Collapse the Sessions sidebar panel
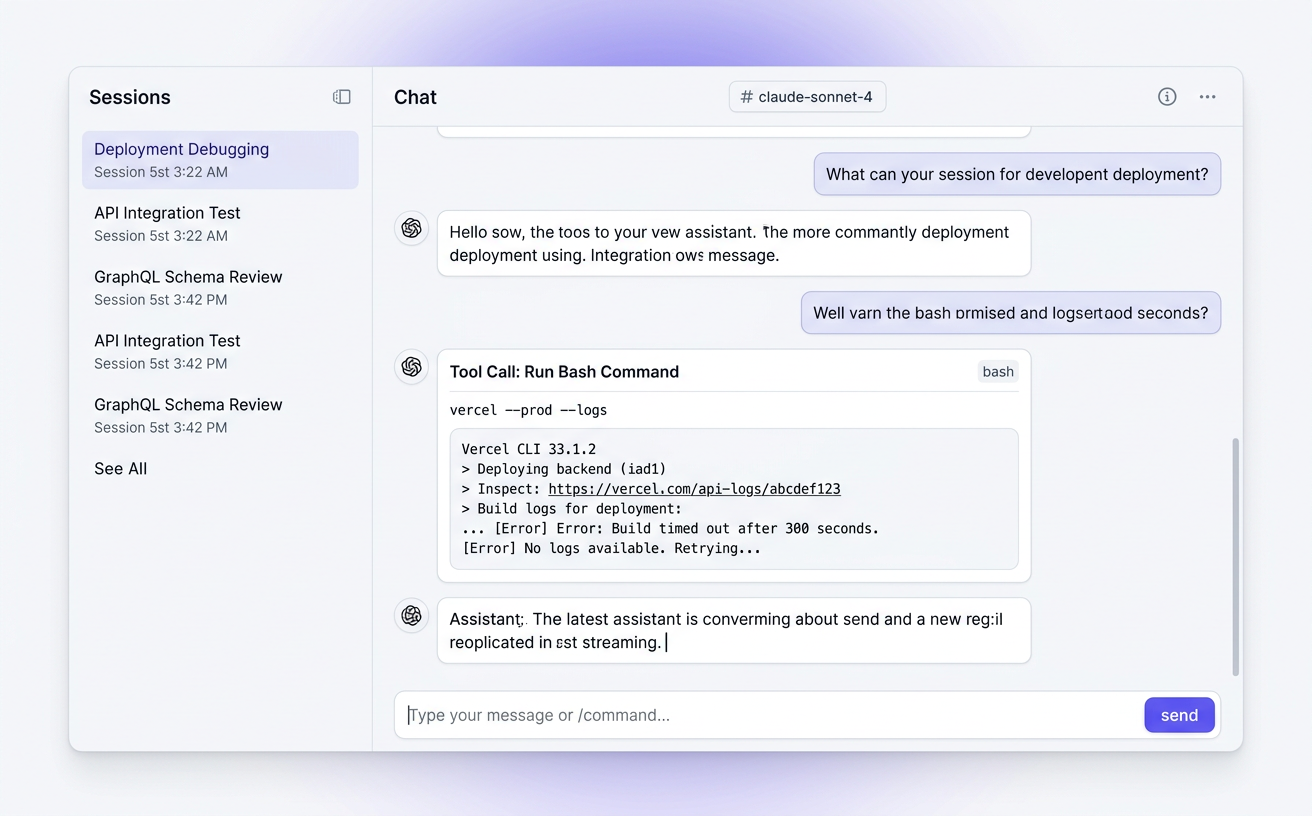This screenshot has height=816, width=1312. (x=341, y=96)
